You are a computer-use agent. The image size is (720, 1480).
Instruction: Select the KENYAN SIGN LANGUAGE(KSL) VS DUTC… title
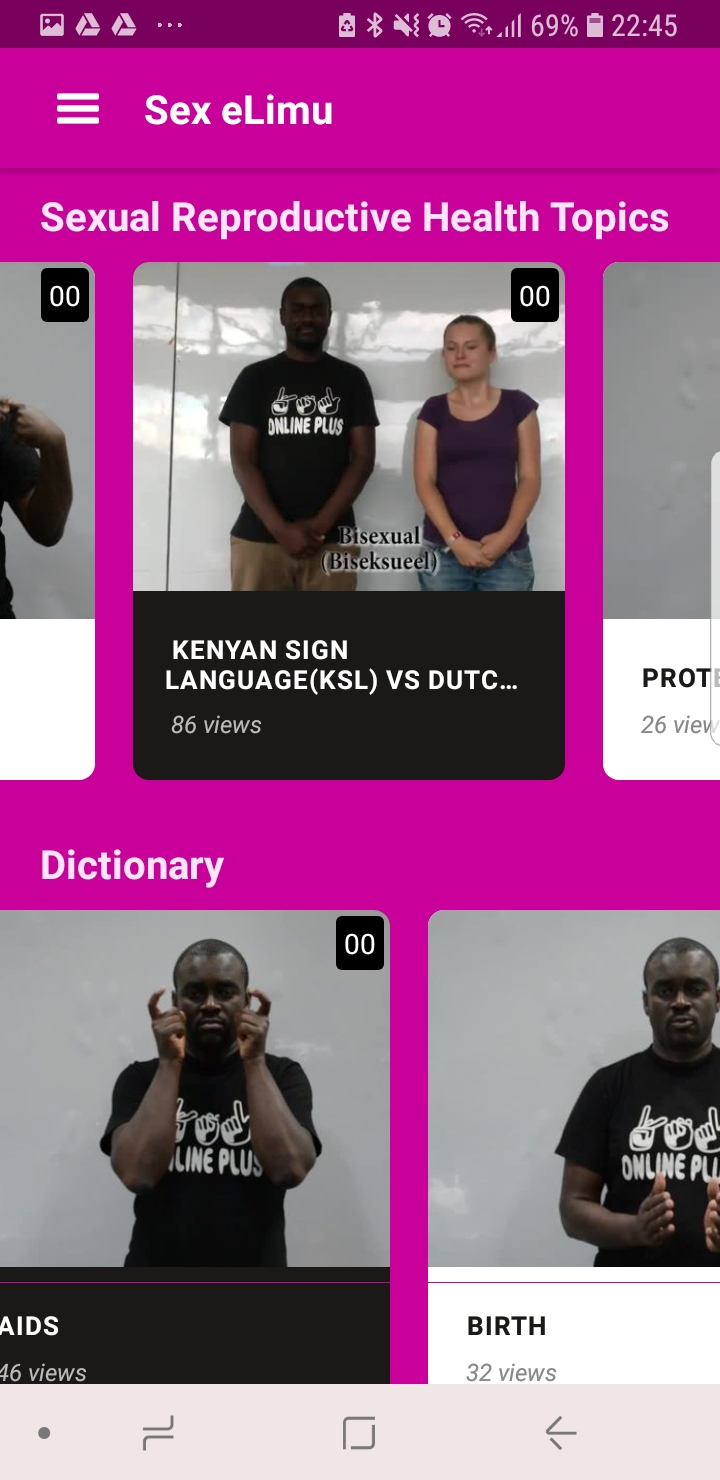pyautogui.click(x=341, y=665)
